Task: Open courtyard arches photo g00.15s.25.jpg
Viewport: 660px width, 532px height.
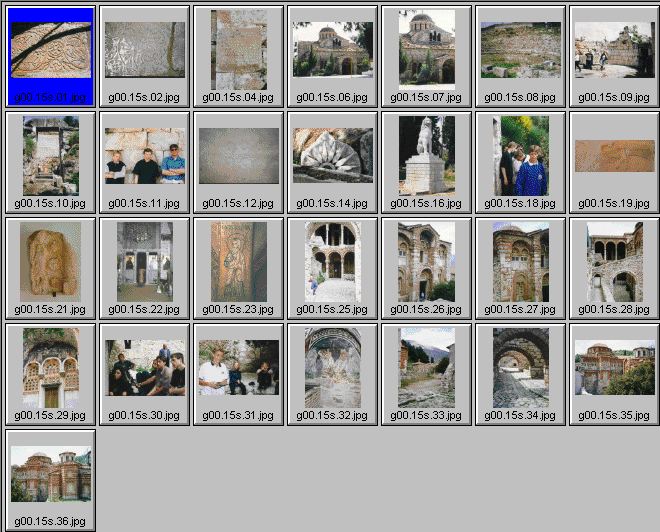Action: point(332,262)
